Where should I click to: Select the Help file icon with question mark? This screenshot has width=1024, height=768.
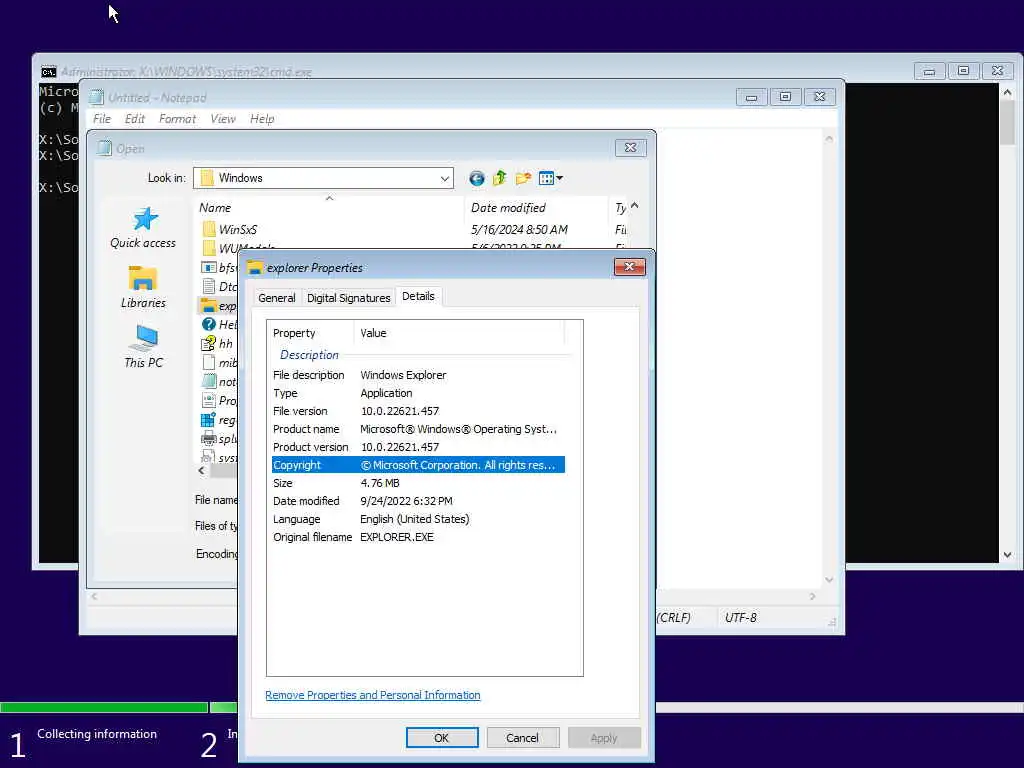(x=208, y=324)
